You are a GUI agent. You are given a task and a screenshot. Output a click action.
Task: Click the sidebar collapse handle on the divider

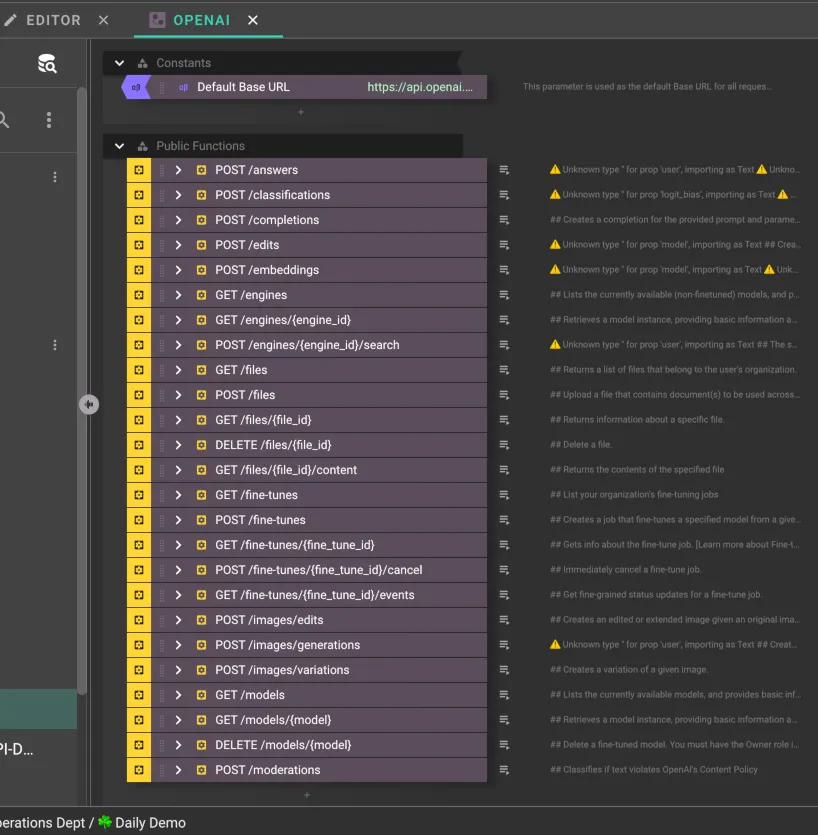point(89,404)
